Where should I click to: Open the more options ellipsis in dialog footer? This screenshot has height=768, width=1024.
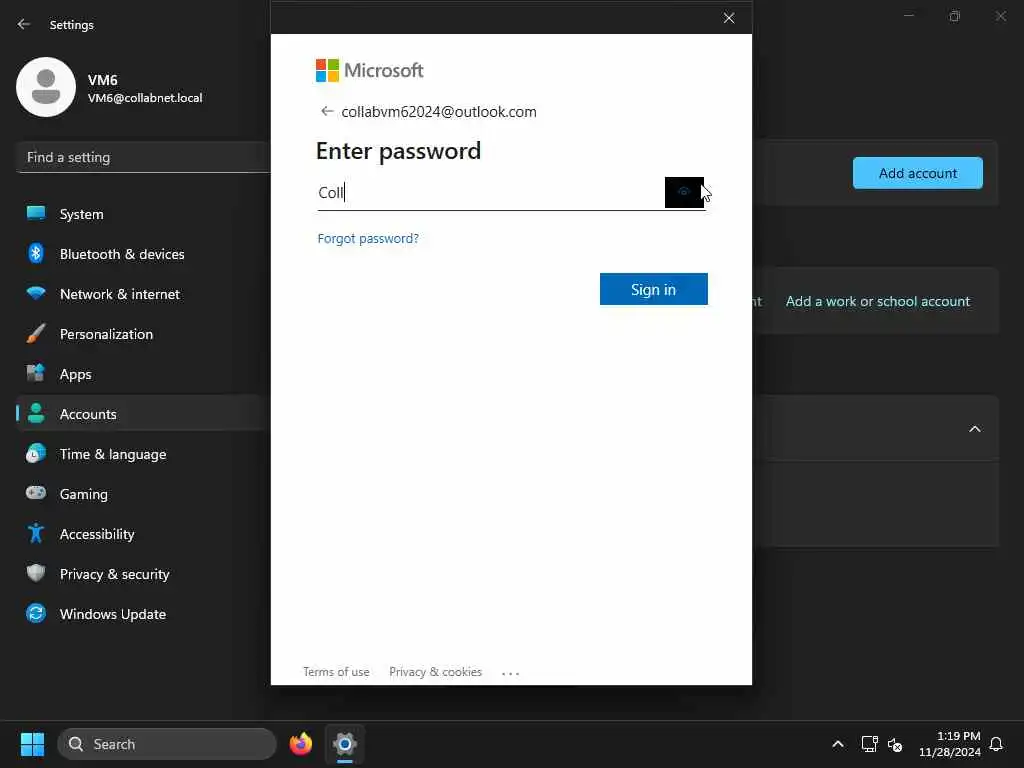click(511, 673)
